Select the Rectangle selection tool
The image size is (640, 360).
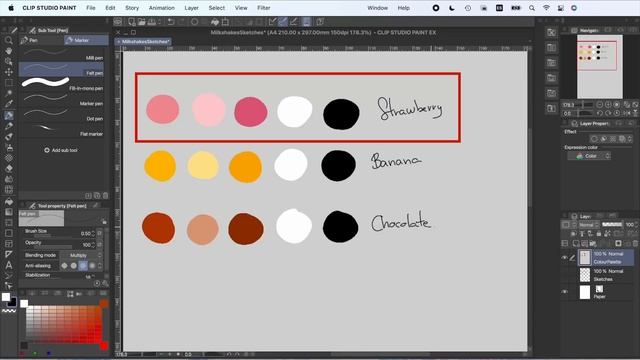coord(9,83)
